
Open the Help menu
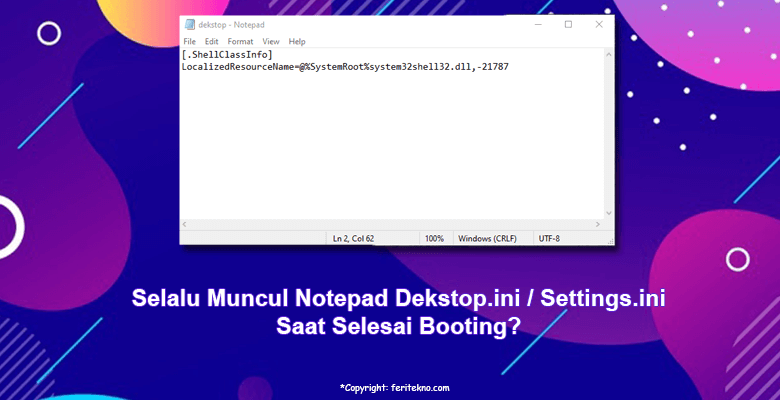click(297, 41)
